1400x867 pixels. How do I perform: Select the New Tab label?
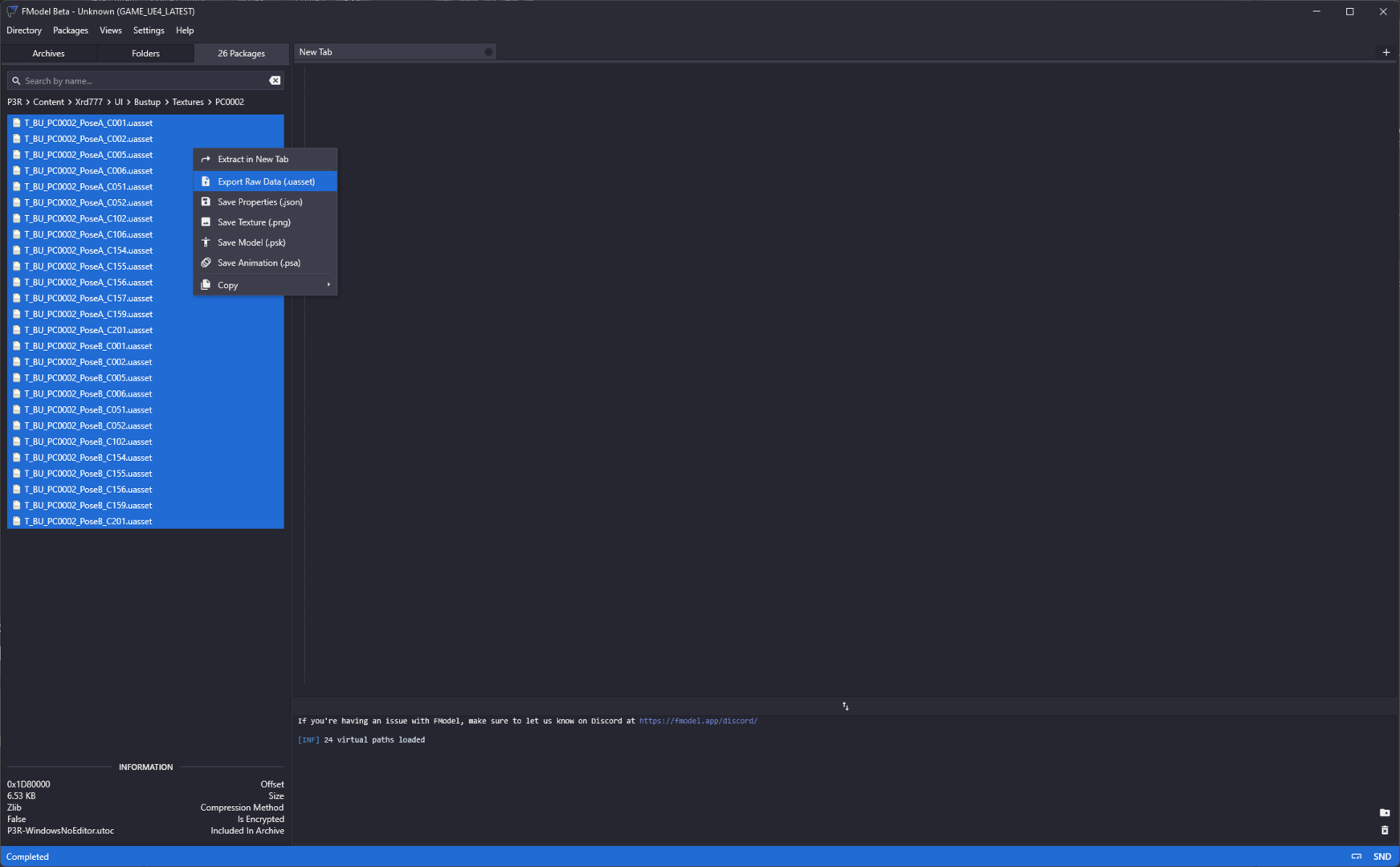click(316, 52)
